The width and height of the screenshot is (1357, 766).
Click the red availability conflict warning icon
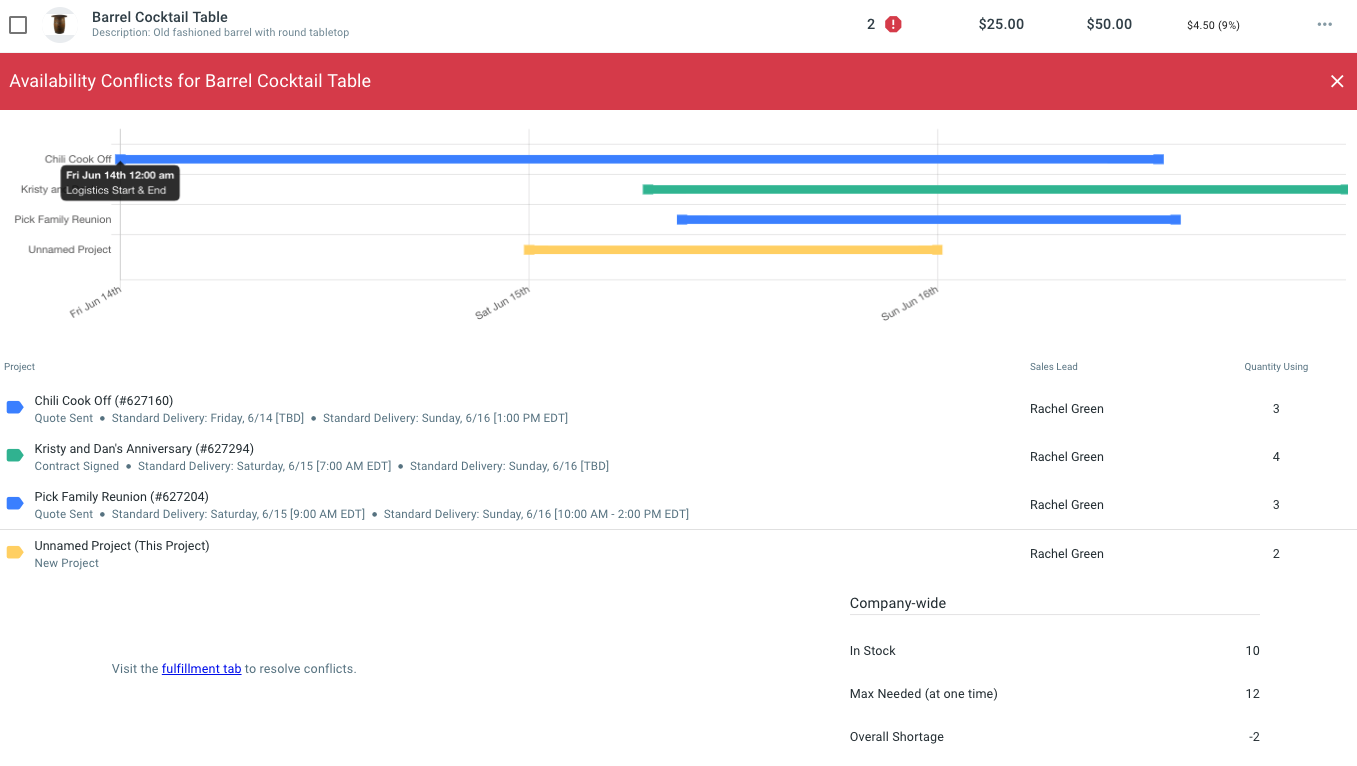coord(893,25)
